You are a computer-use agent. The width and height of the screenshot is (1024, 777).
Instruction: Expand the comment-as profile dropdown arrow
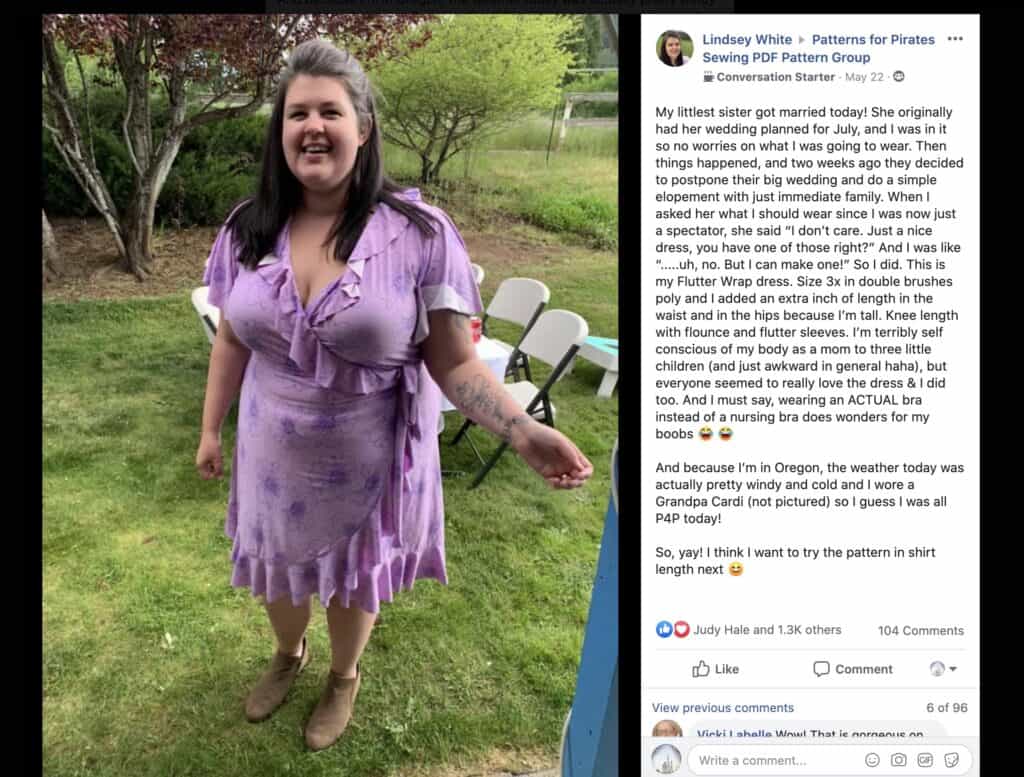tap(953, 669)
